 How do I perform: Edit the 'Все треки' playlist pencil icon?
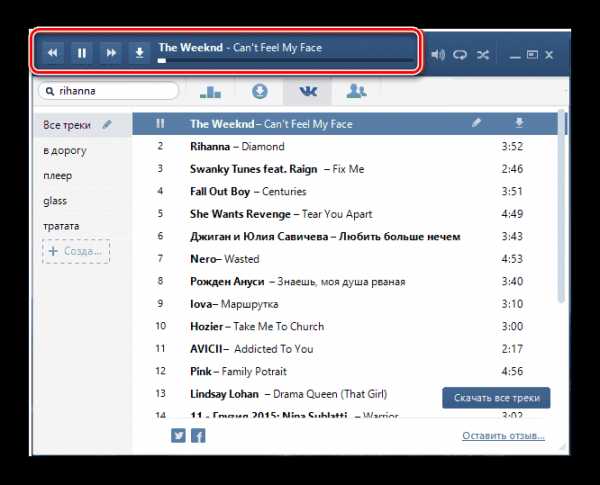(107, 124)
